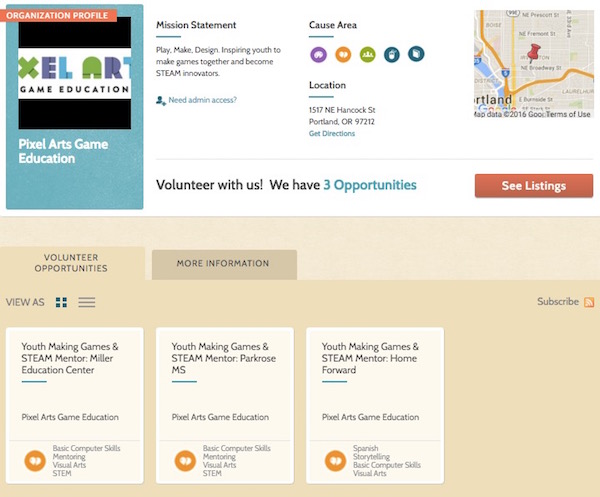Click the Terms of Use map link

click(x=568, y=114)
